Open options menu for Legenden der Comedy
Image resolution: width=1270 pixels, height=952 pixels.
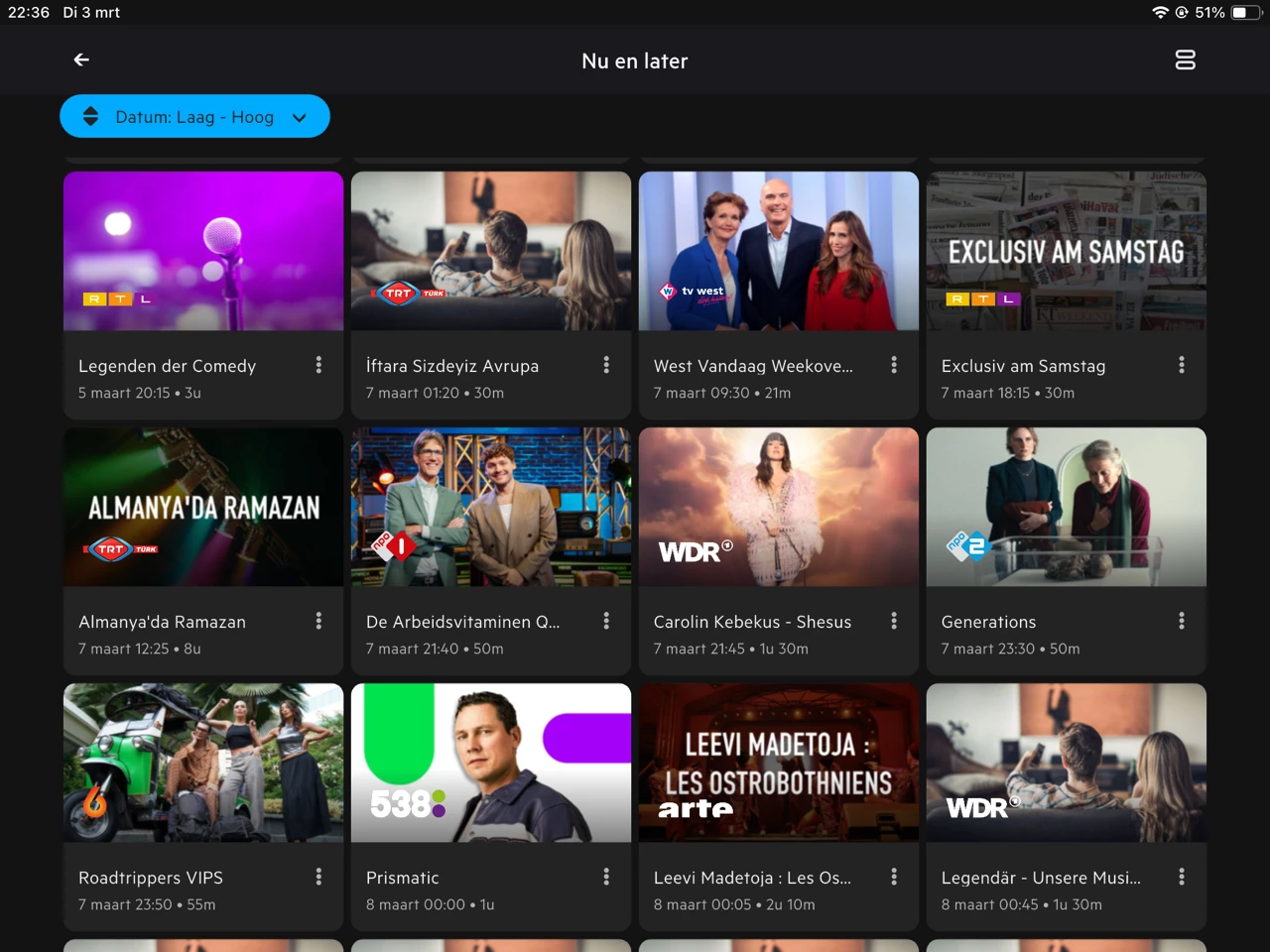tap(318, 365)
